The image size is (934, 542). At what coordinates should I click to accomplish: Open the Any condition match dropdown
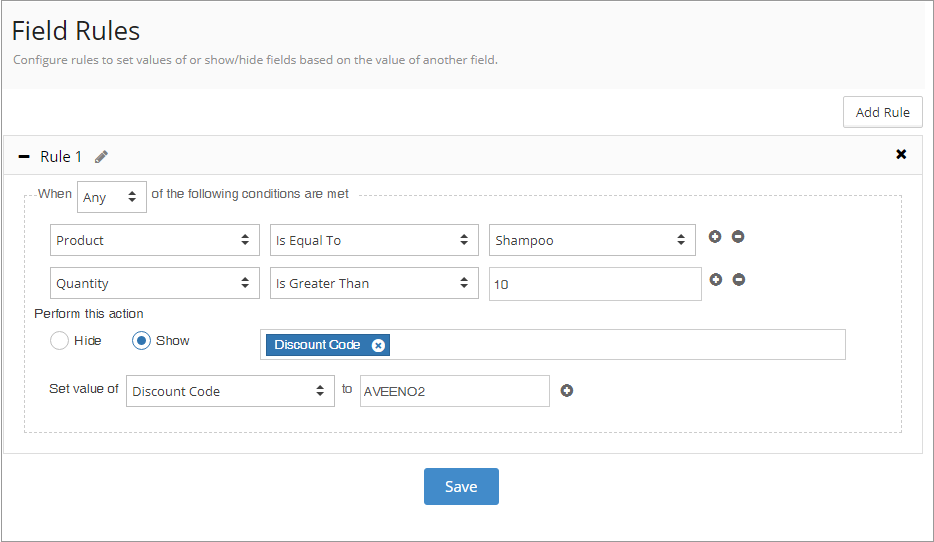point(111,198)
